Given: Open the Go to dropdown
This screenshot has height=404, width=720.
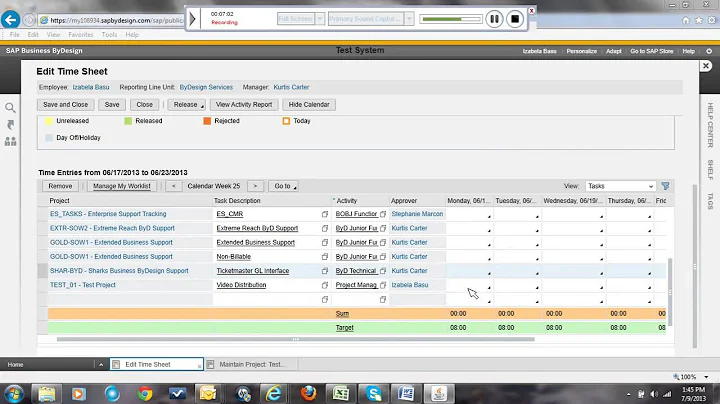Looking at the screenshot, I should click(285, 186).
